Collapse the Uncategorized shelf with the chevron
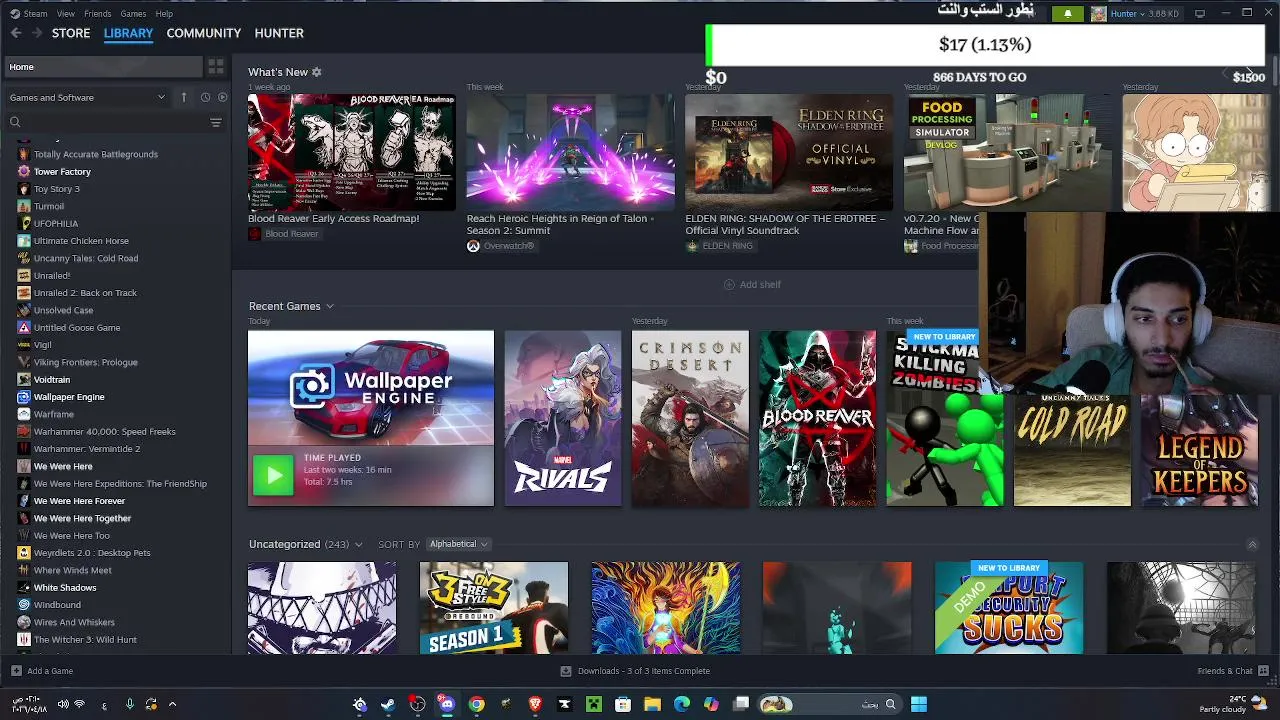The height and width of the screenshot is (720, 1280). click(1252, 544)
